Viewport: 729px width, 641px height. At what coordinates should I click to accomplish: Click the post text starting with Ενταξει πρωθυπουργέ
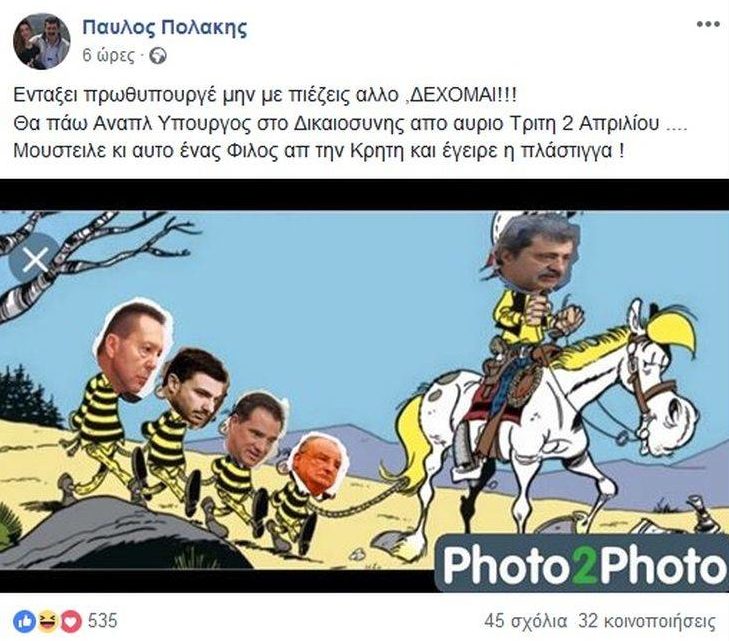click(265, 95)
